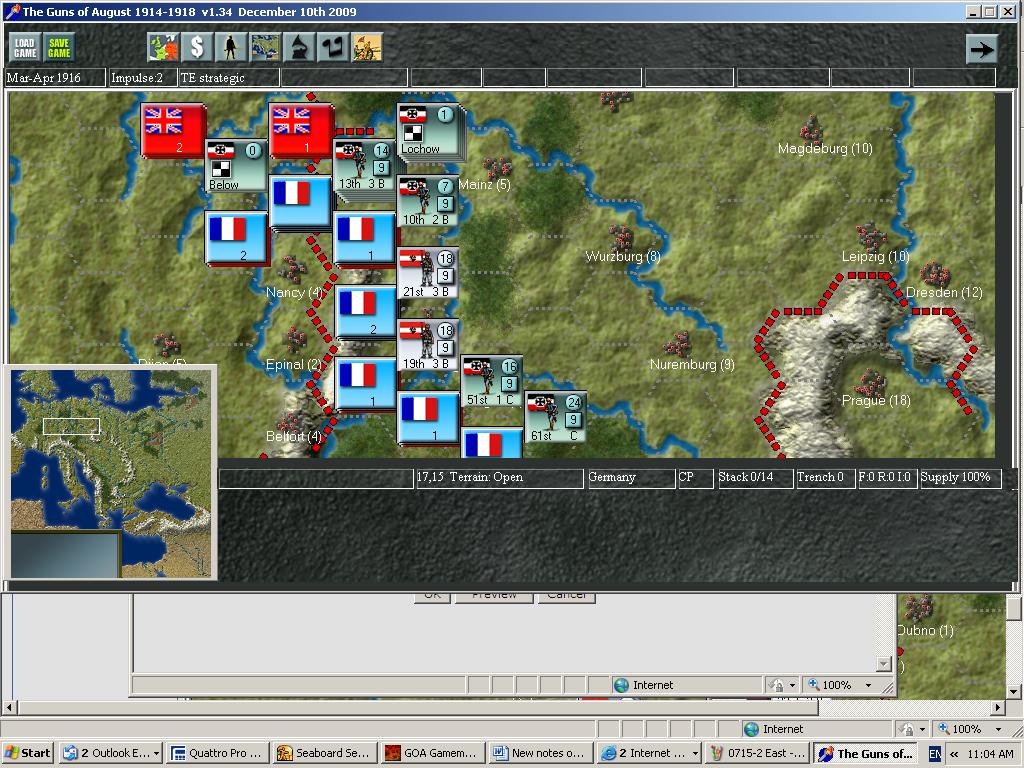
Task: Open the Windows Start menu
Action: [27, 753]
